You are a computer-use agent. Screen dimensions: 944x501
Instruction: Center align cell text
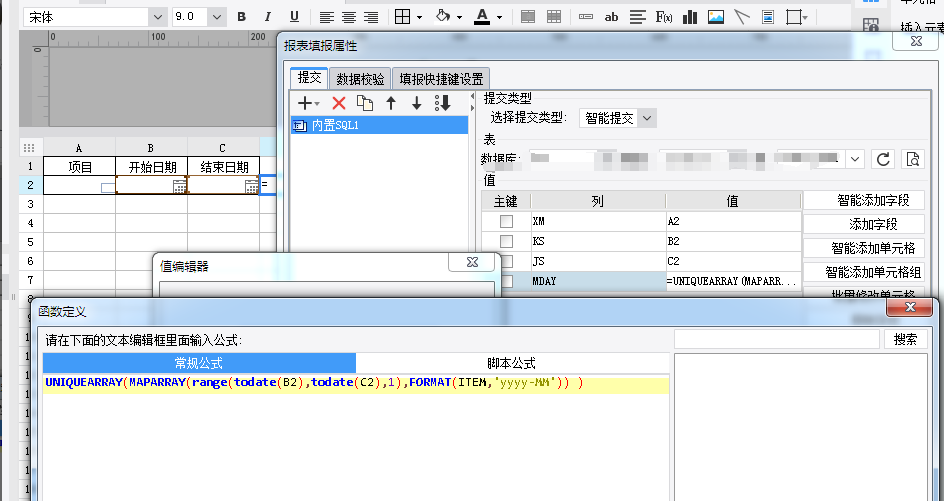pyautogui.click(x=349, y=17)
